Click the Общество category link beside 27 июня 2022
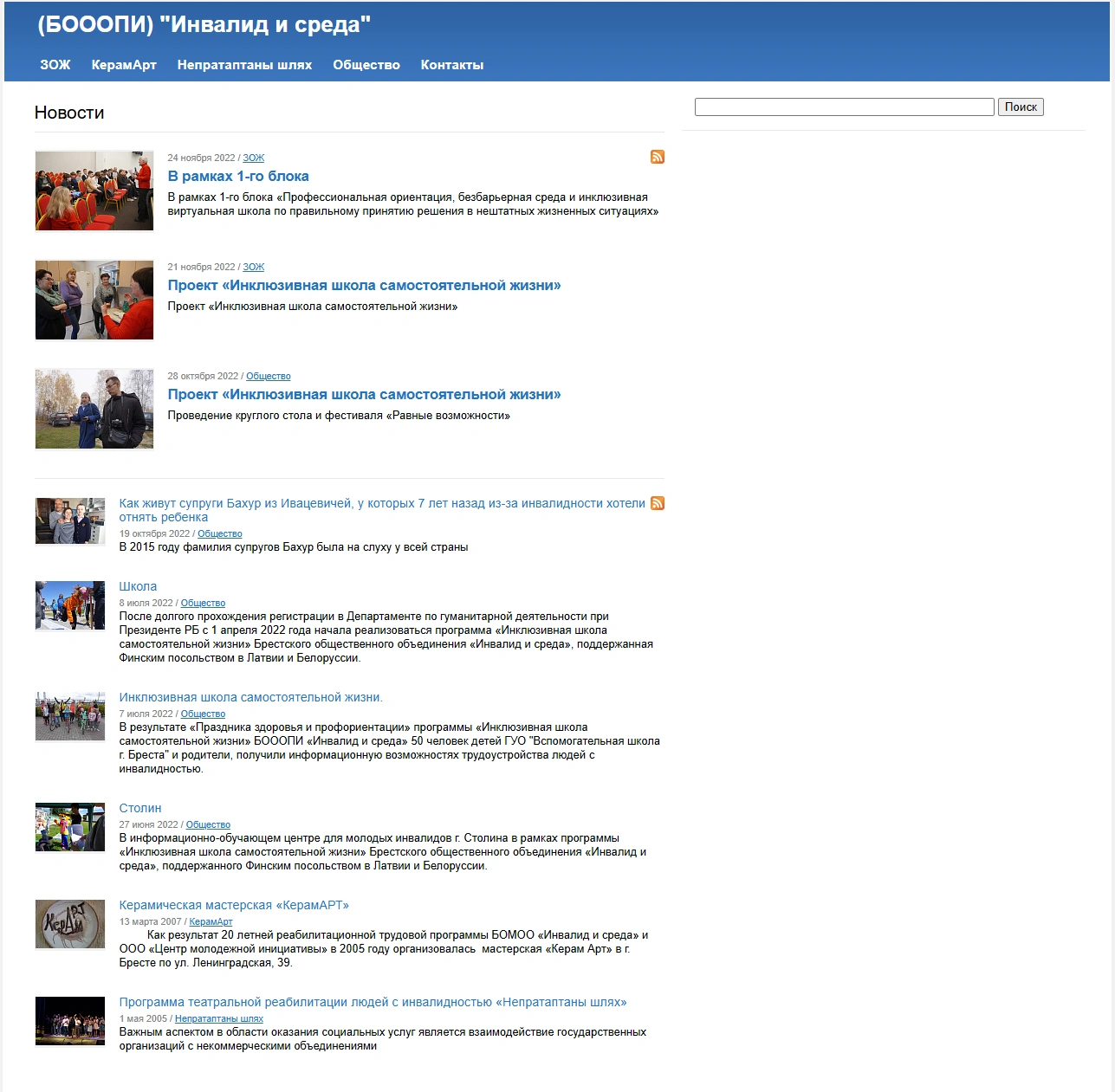Screen dimensions: 1115x1092 click(209, 824)
